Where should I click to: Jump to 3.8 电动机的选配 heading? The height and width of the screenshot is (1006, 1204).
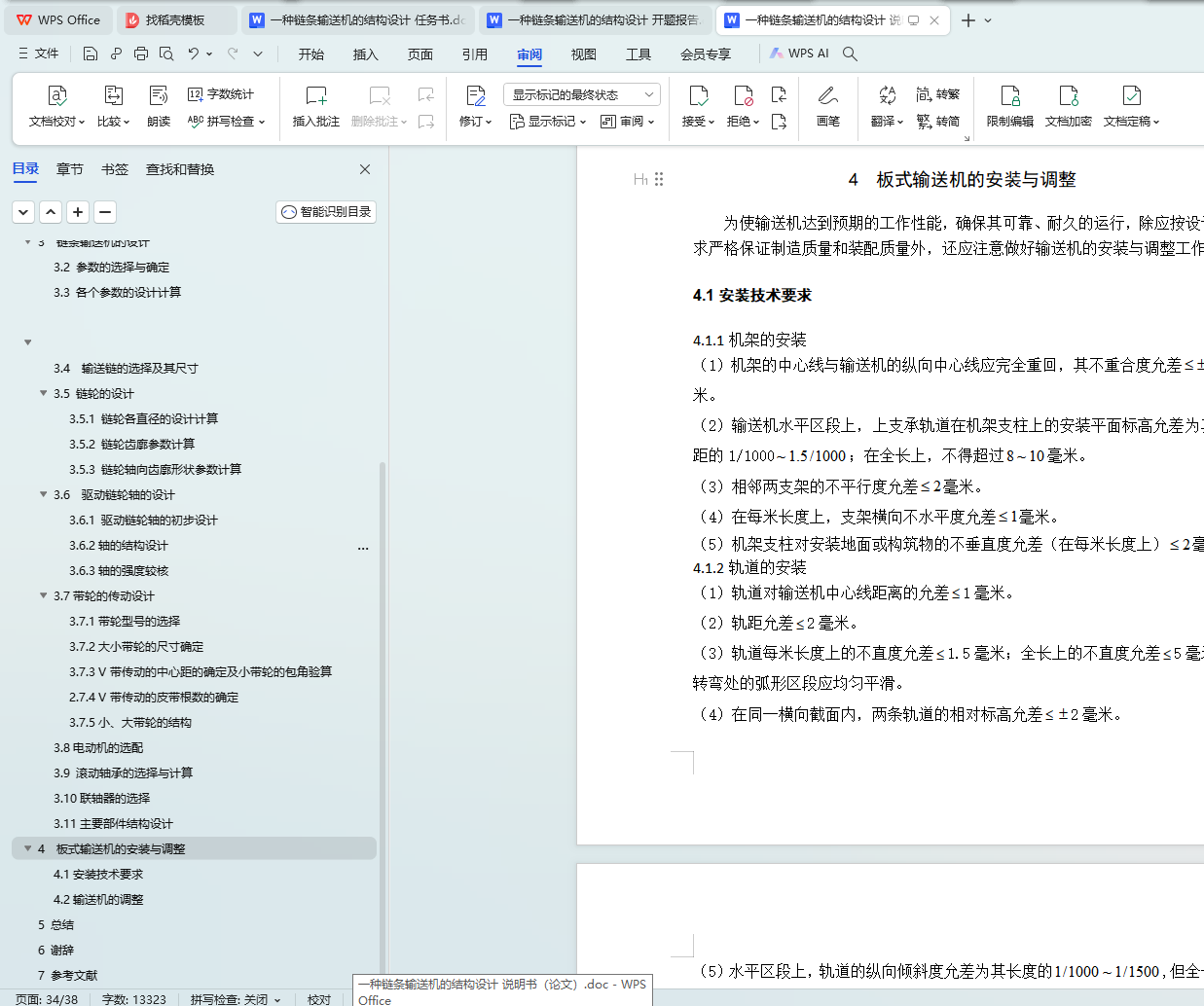98,747
